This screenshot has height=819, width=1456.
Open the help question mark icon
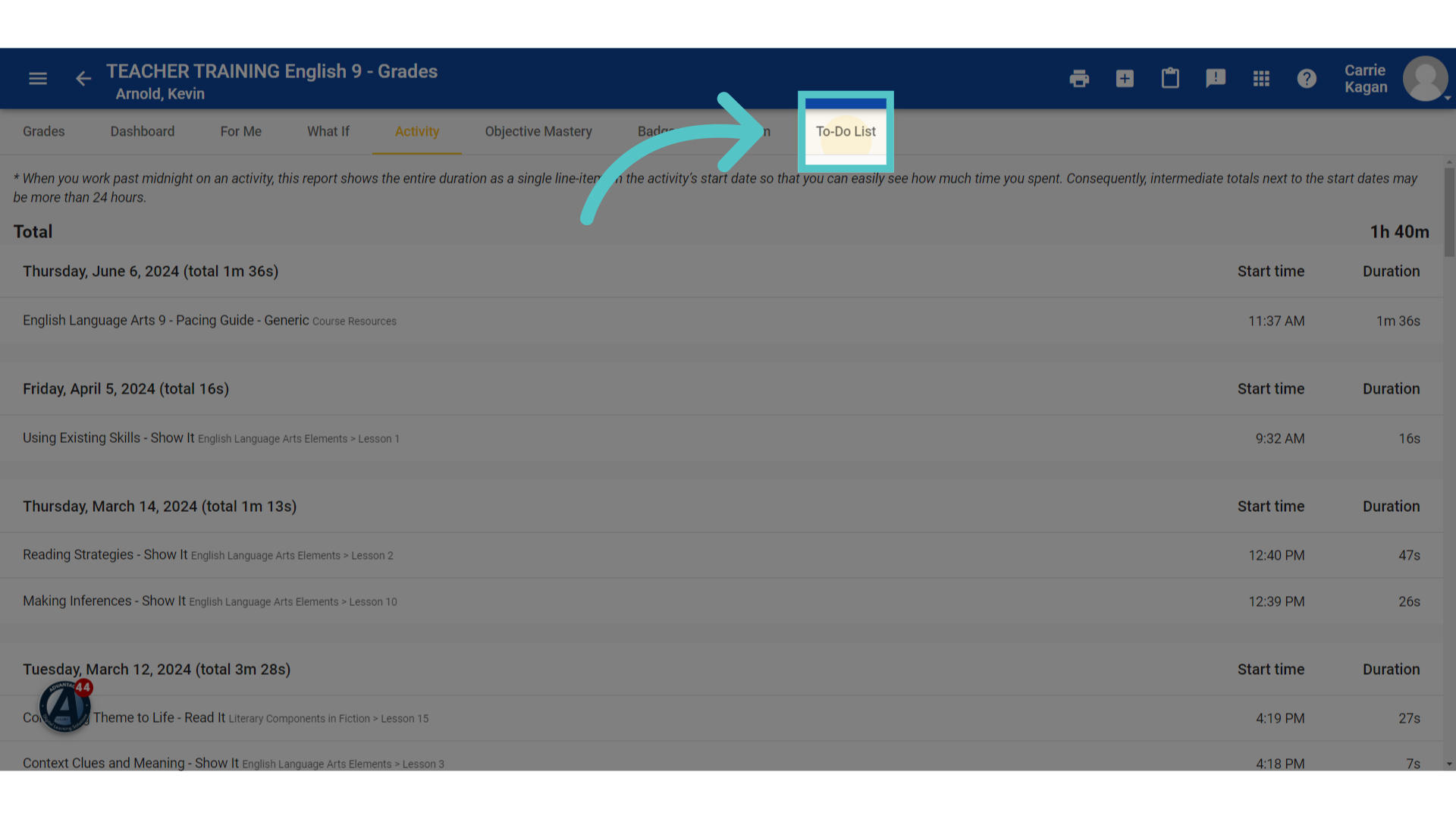pyautogui.click(x=1307, y=78)
